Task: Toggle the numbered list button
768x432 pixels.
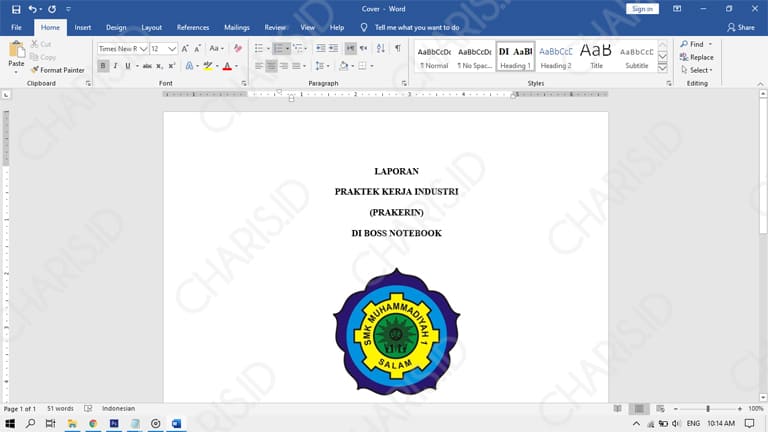Action: tap(278, 48)
